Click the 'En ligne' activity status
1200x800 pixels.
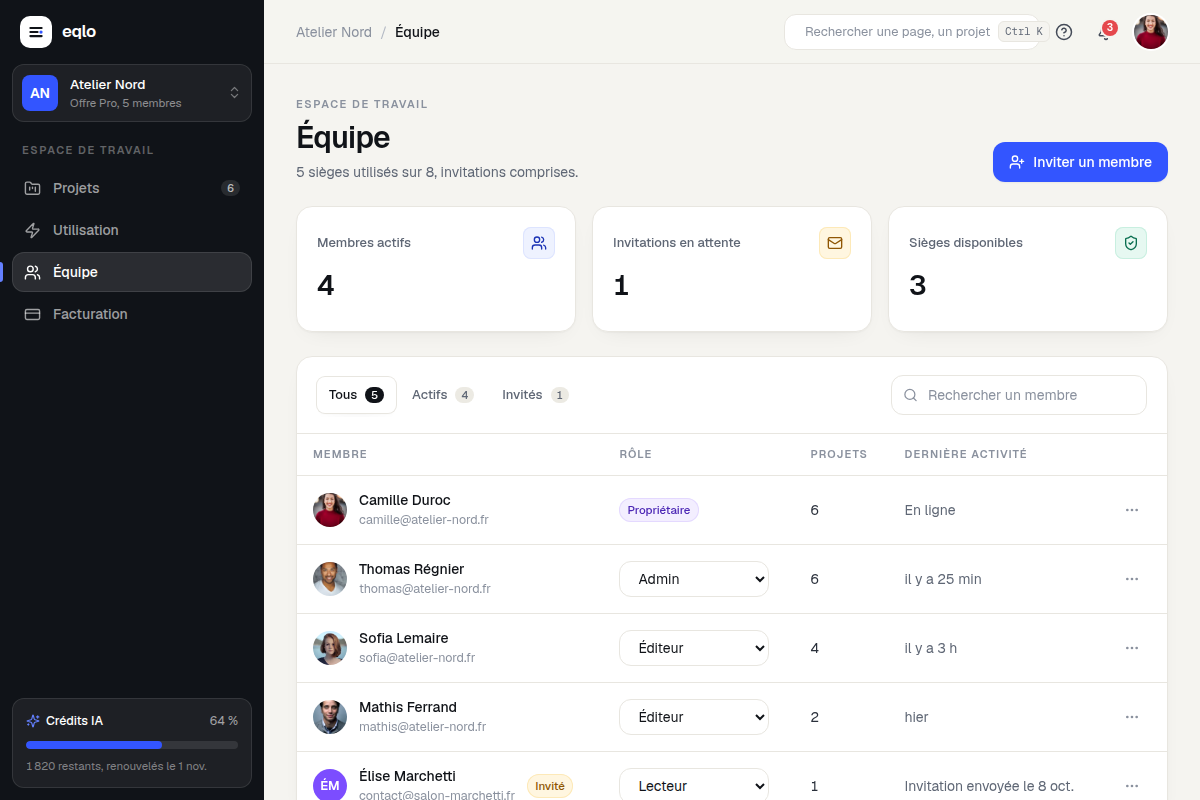click(x=930, y=510)
